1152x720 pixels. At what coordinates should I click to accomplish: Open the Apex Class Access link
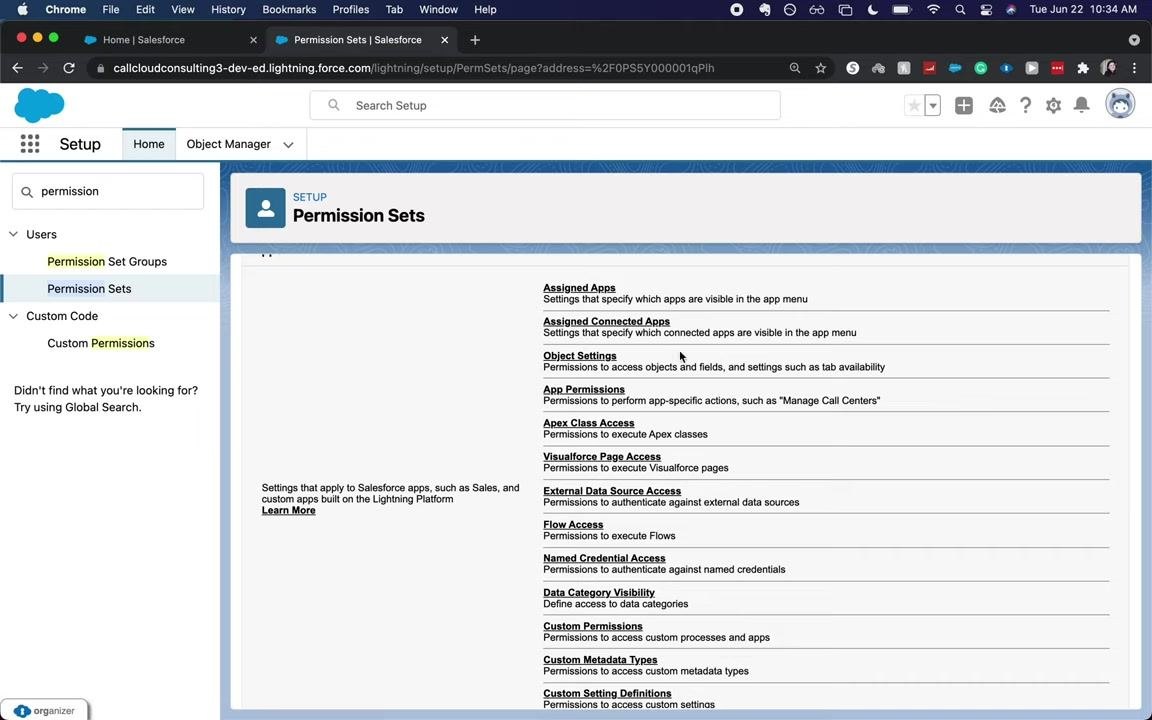click(588, 423)
